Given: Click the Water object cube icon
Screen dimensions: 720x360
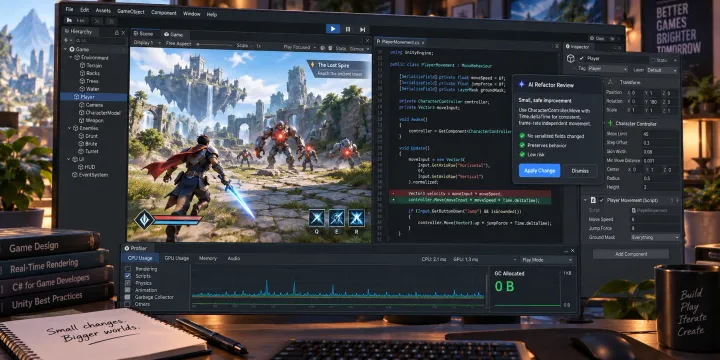Looking at the screenshot, I should (82, 89).
